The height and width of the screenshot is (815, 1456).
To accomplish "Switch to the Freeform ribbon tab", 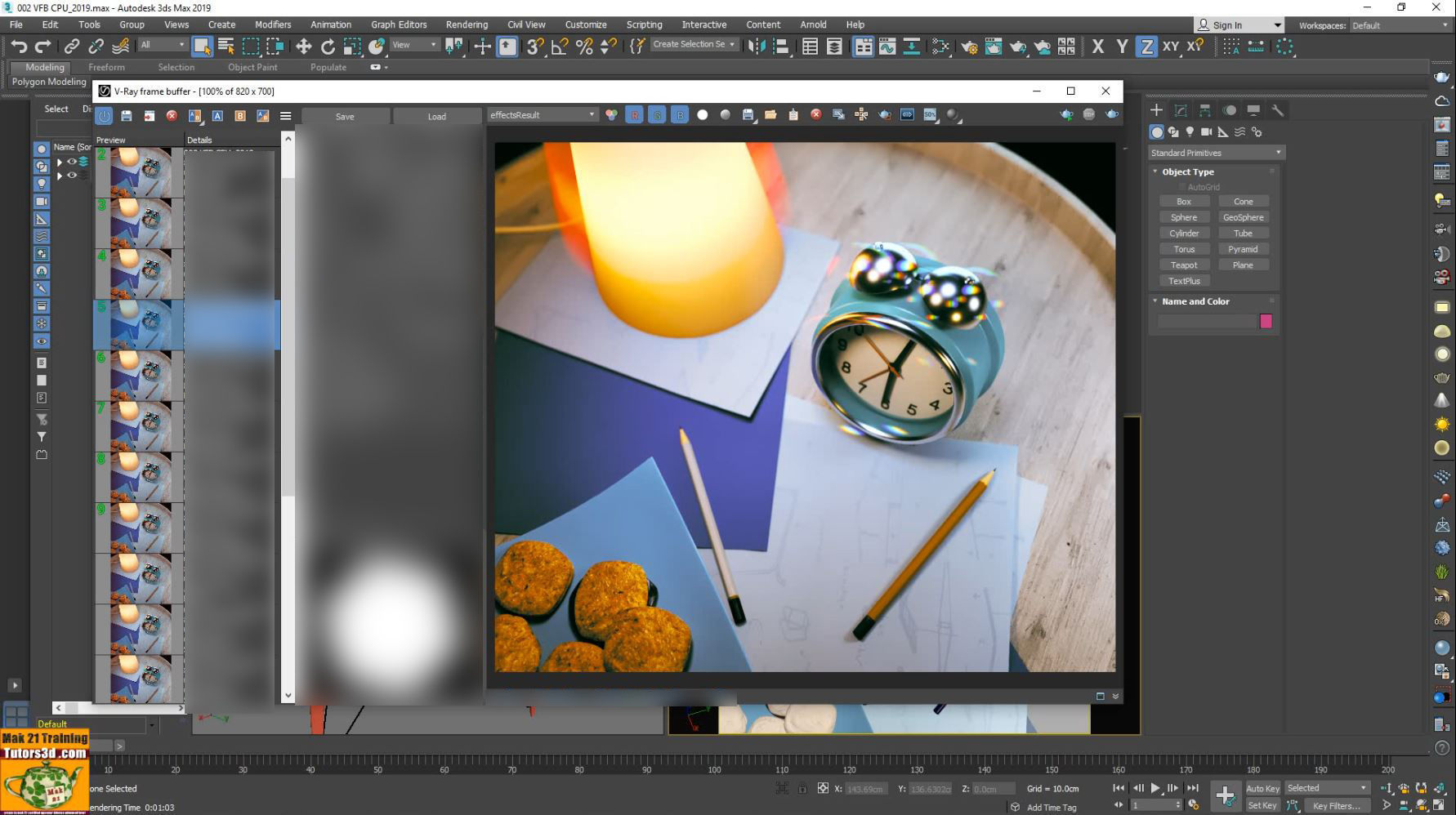I will pos(106,67).
